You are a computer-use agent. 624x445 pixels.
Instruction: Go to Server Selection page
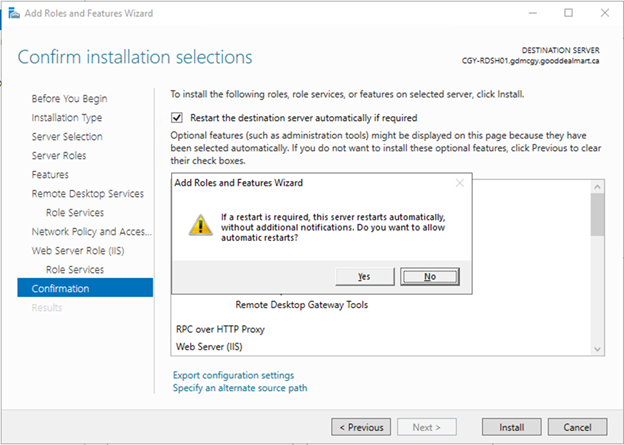pos(66,137)
